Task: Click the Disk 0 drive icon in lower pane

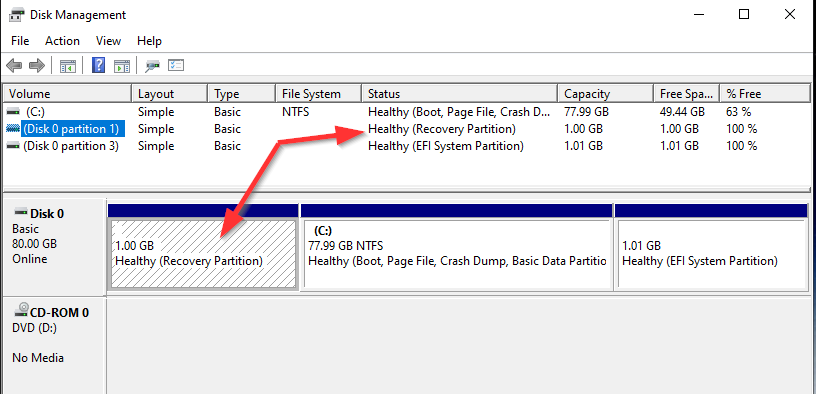Action: click(21, 212)
